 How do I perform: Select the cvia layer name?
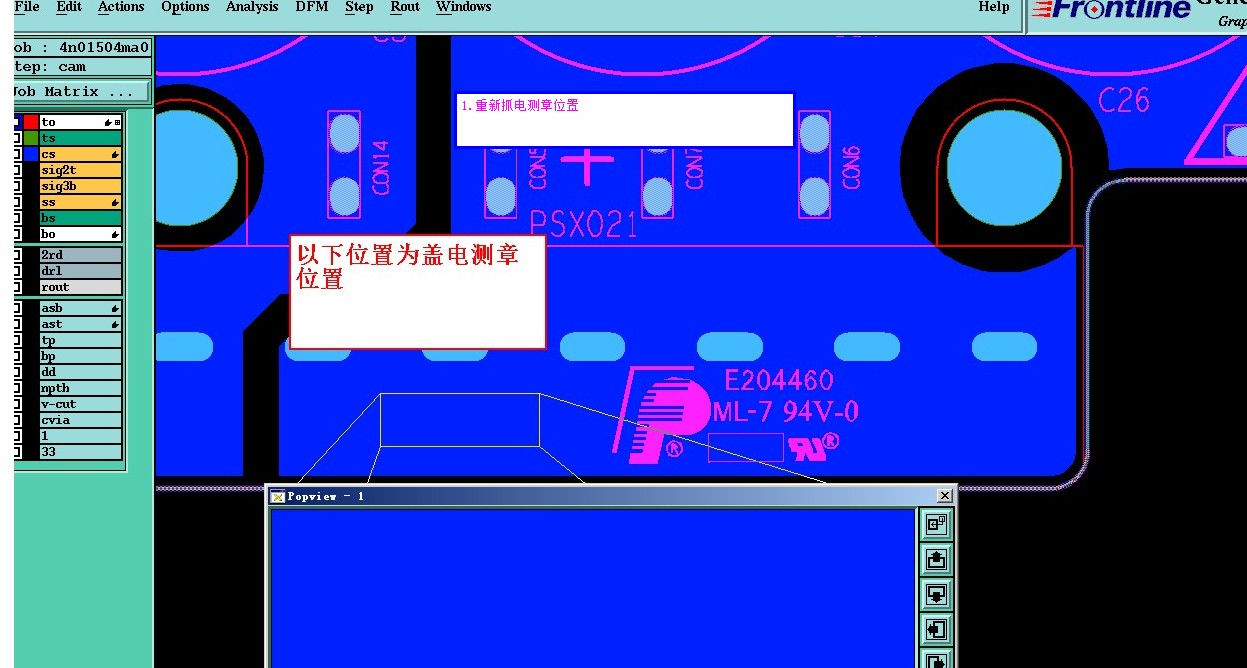tap(80, 420)
